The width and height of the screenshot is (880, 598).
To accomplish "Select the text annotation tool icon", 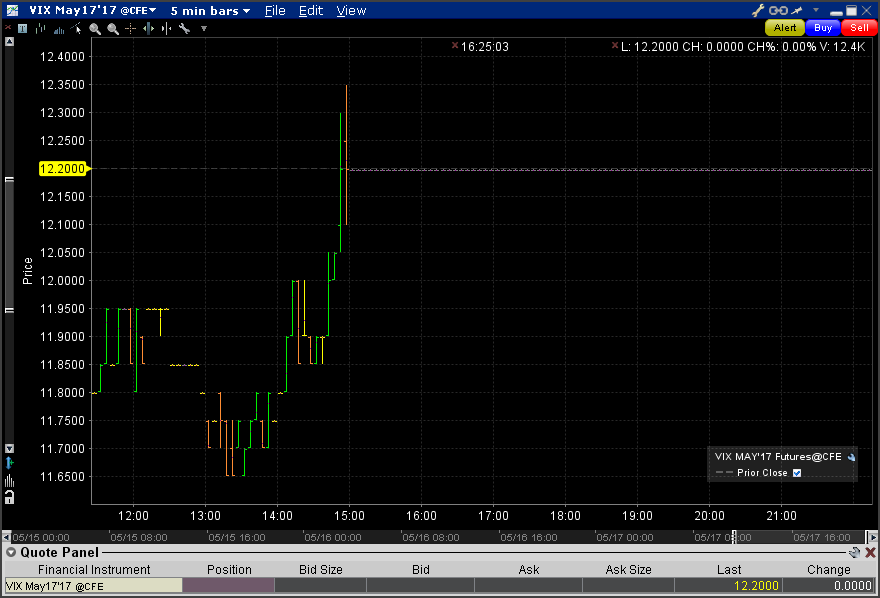I will coord(22,28).
